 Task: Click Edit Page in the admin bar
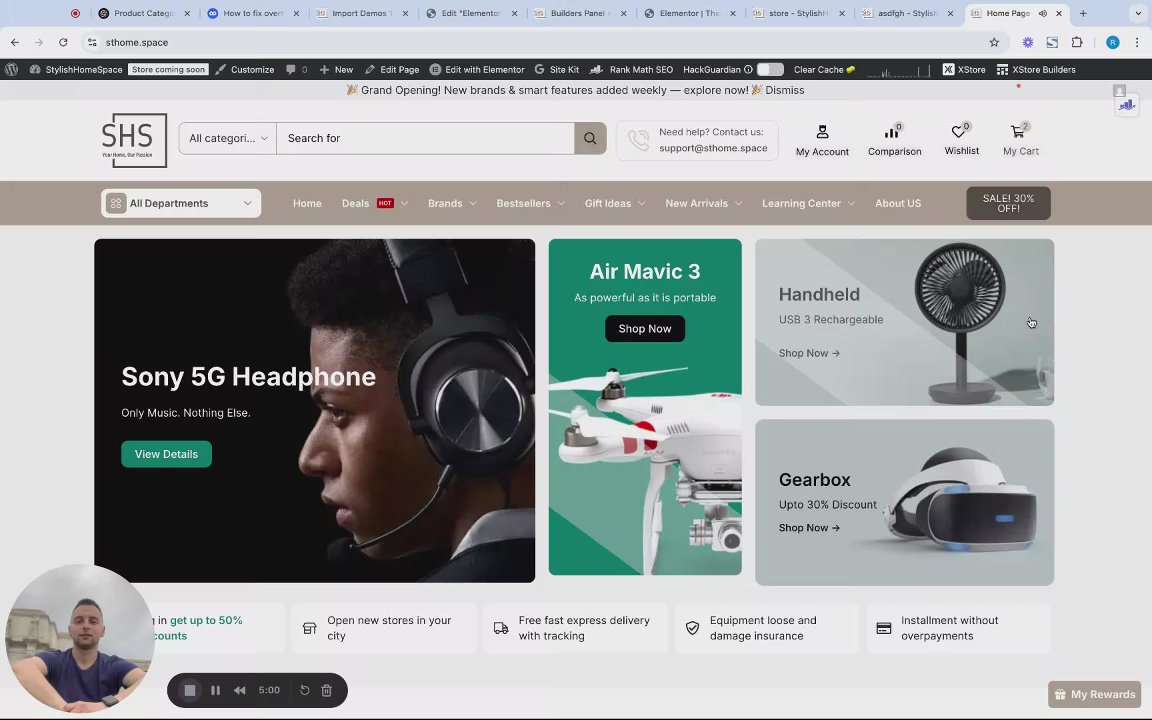[x=392, y=69]
